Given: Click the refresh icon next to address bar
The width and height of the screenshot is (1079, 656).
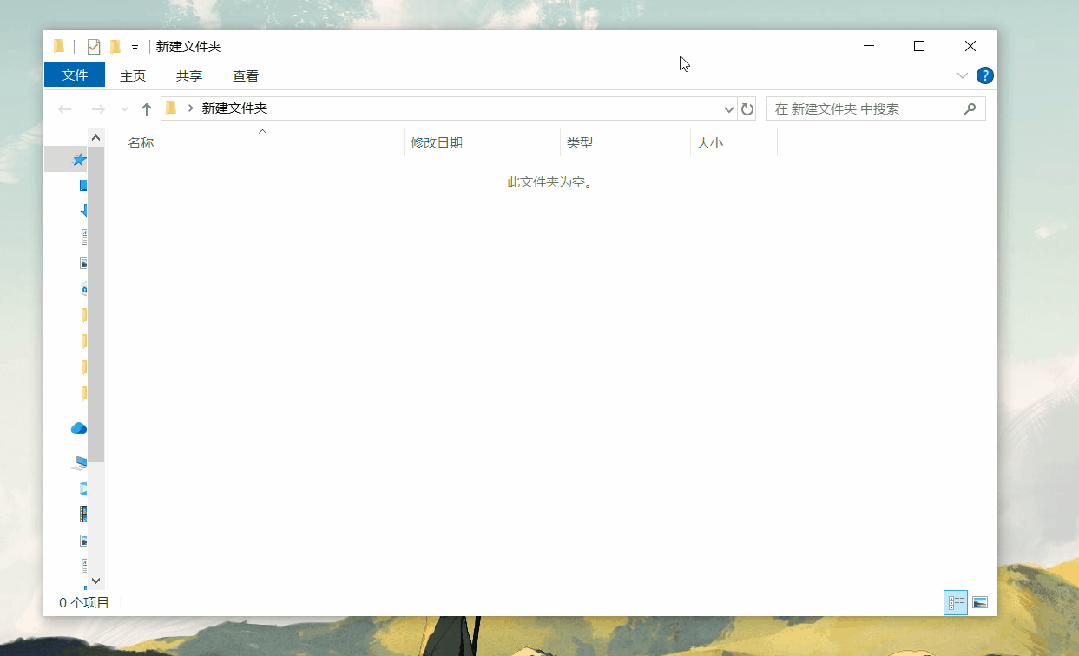Looking at the screenshot, I should coord(747,108).
